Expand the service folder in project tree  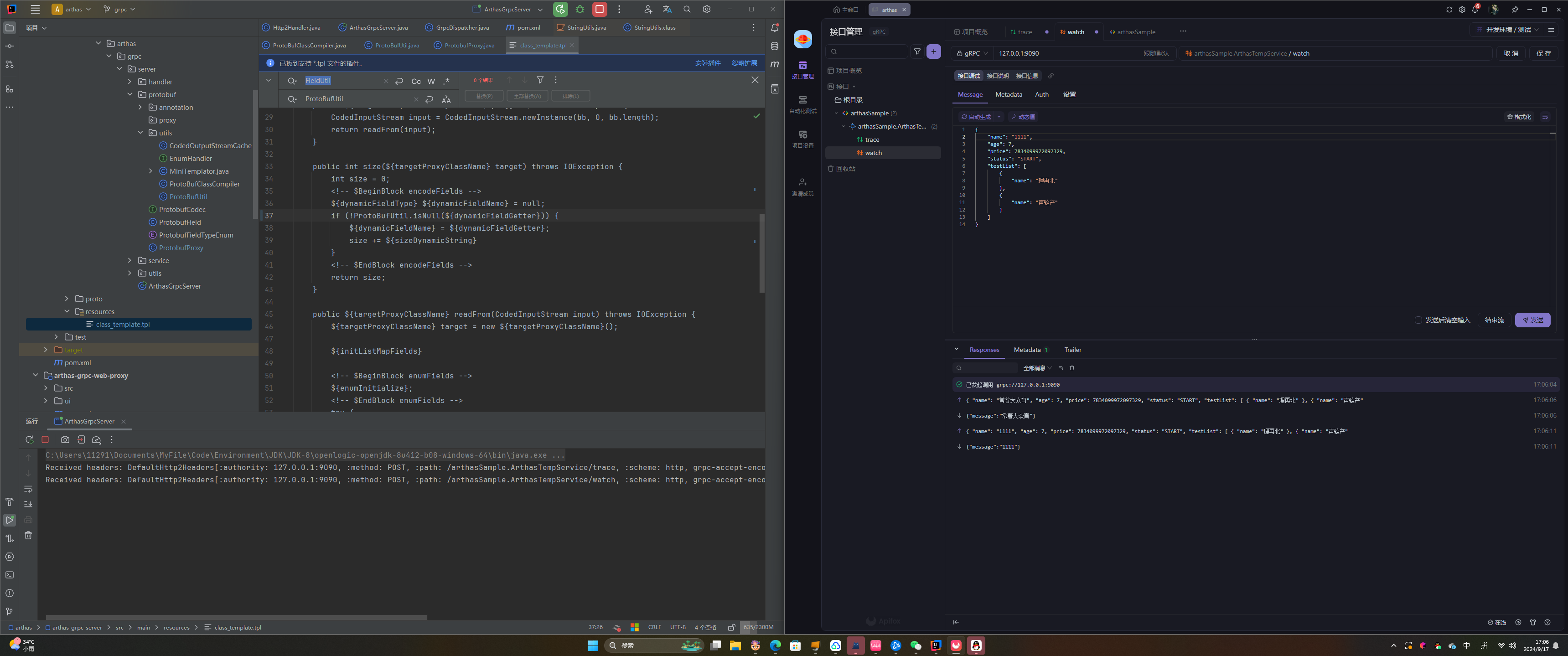[x=129, y=260]
